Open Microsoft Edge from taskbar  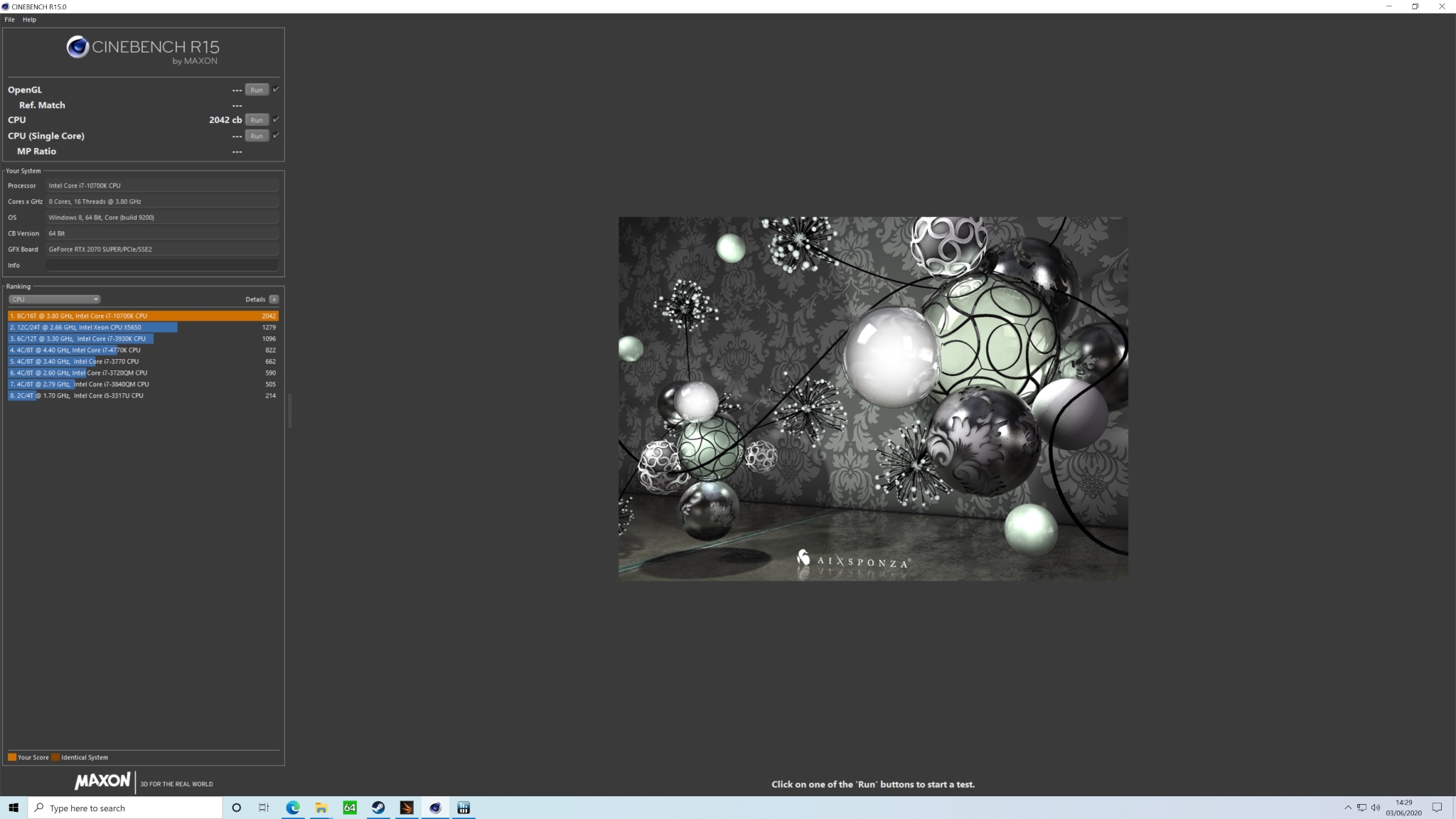point(293,808)
